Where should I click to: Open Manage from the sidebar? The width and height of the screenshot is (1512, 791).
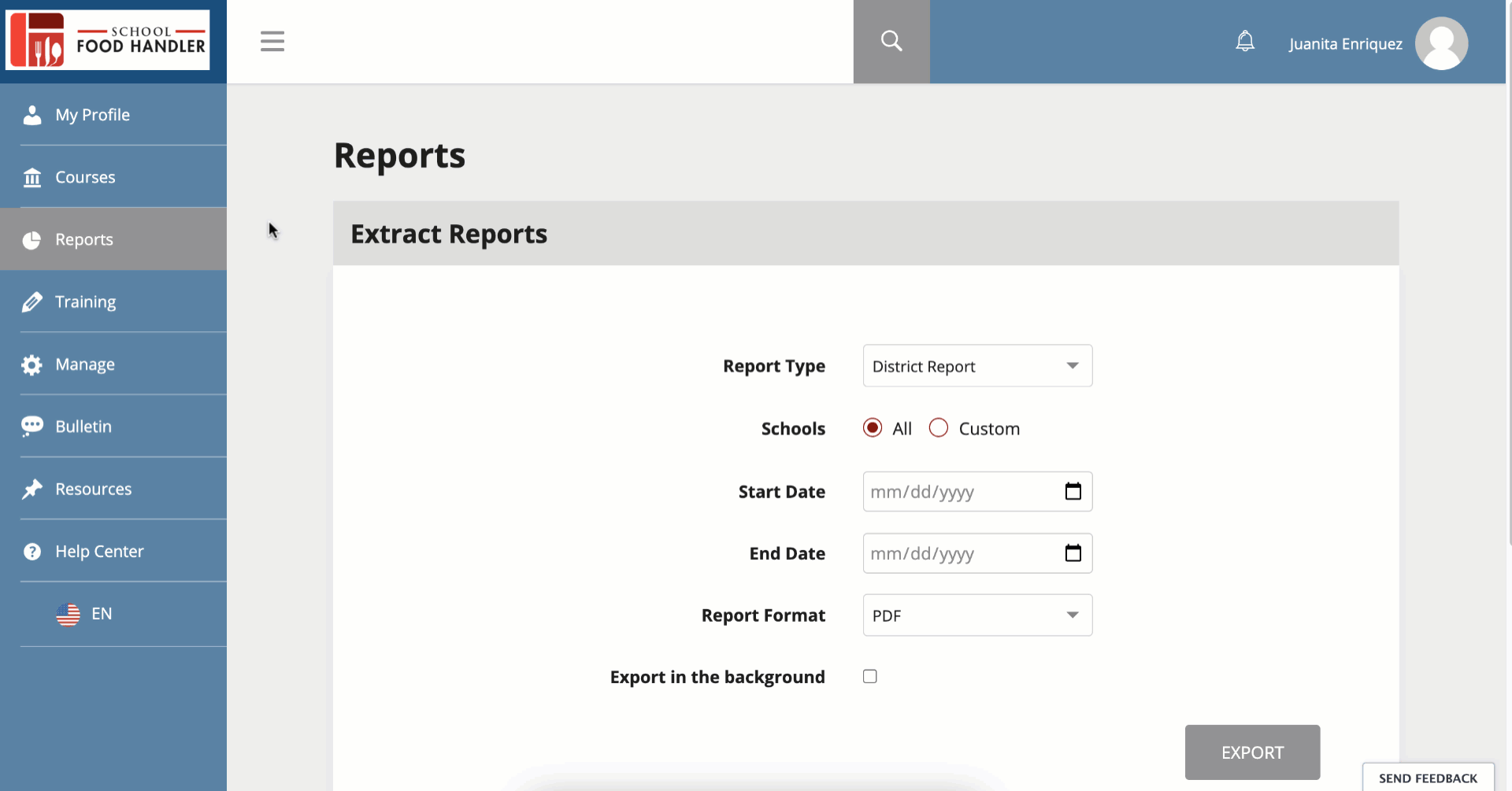click(x=113, y=364)
